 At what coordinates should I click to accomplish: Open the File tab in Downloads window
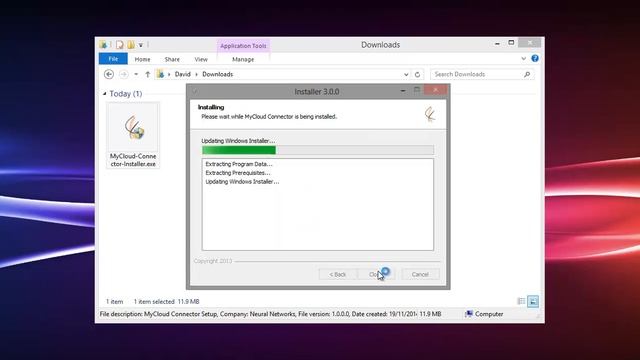click(113, 59)
